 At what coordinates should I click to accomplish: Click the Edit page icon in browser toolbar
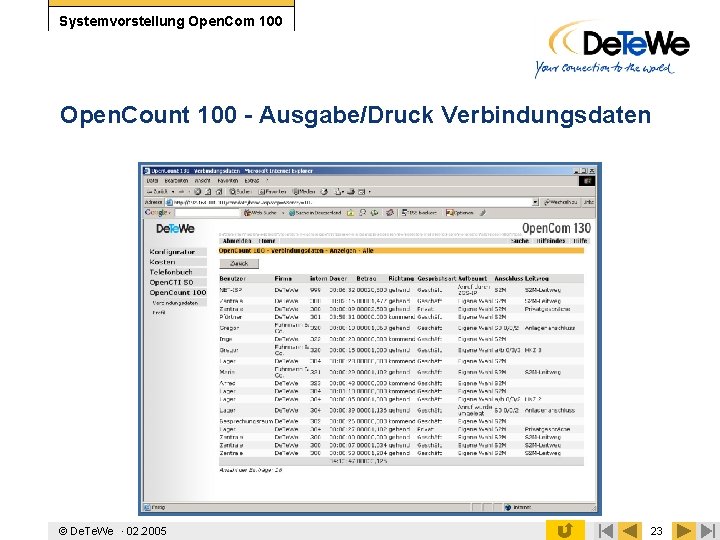click(361, 191)
